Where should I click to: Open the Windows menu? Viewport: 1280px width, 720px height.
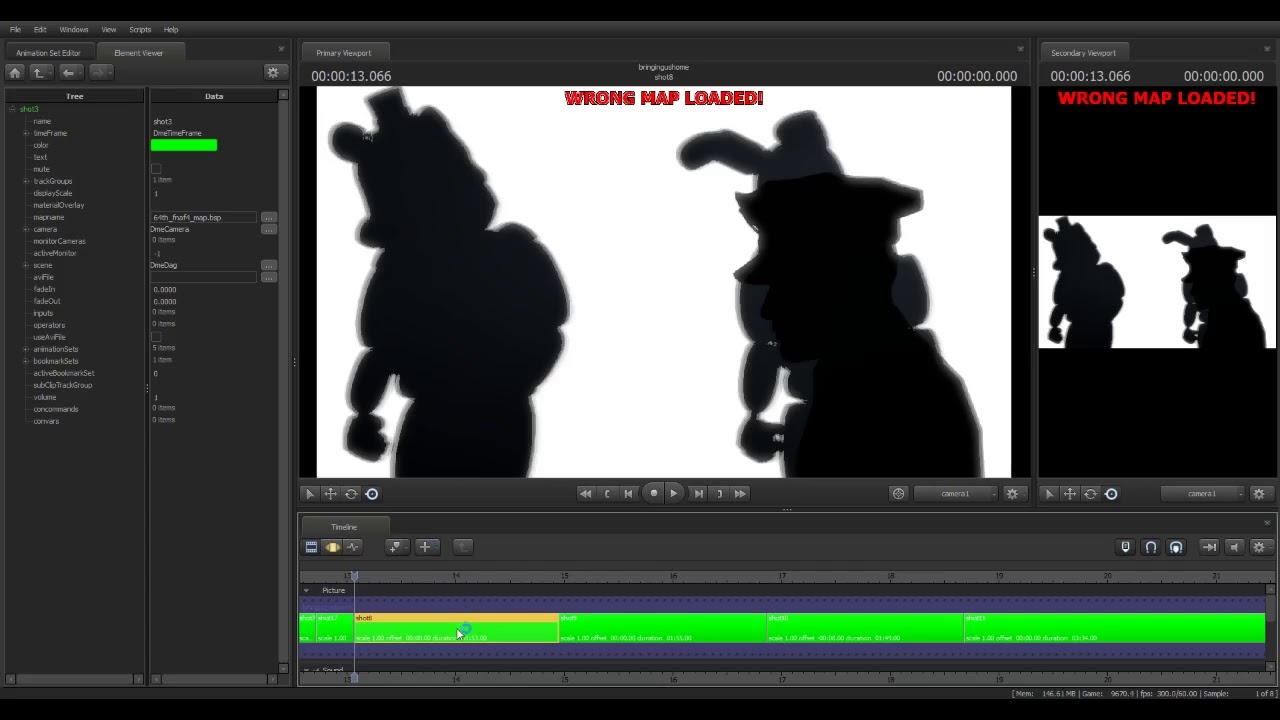coord(74,30)
